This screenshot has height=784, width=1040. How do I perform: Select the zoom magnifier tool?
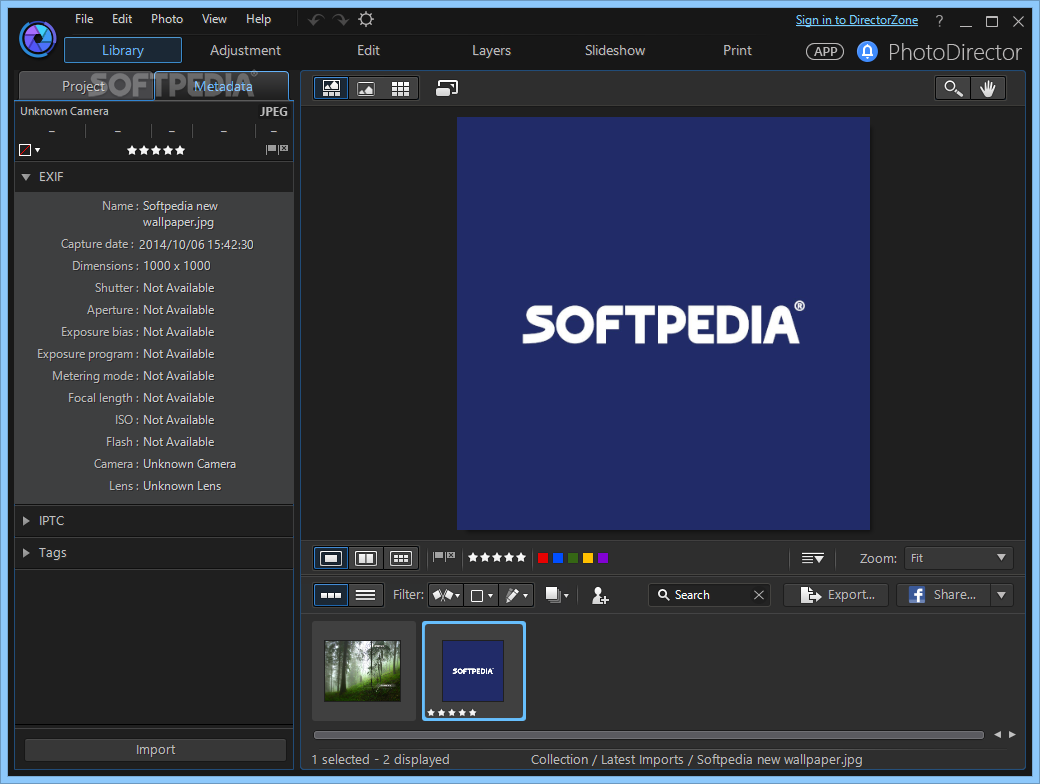pyautogui.click(x=953, y=88)
